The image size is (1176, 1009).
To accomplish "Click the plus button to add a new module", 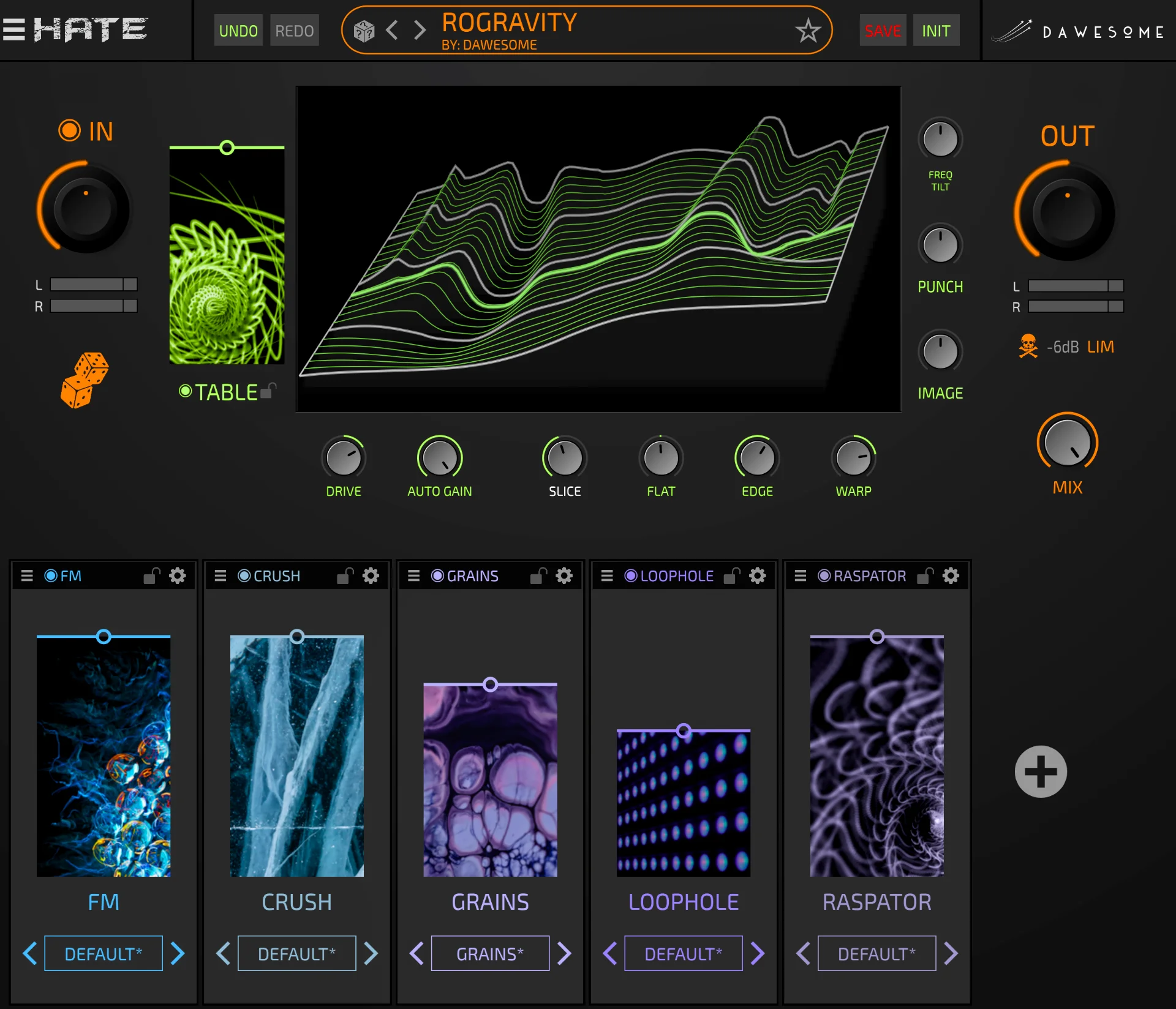I will [1041, 771].
